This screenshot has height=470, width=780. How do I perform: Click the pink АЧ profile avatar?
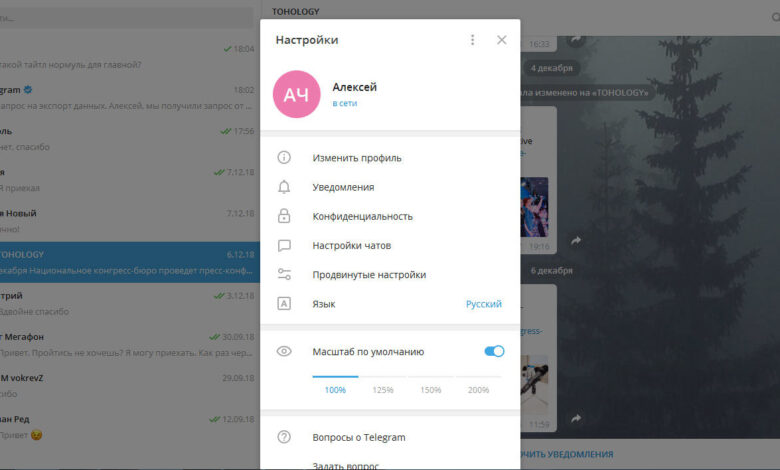pos(296,95)
